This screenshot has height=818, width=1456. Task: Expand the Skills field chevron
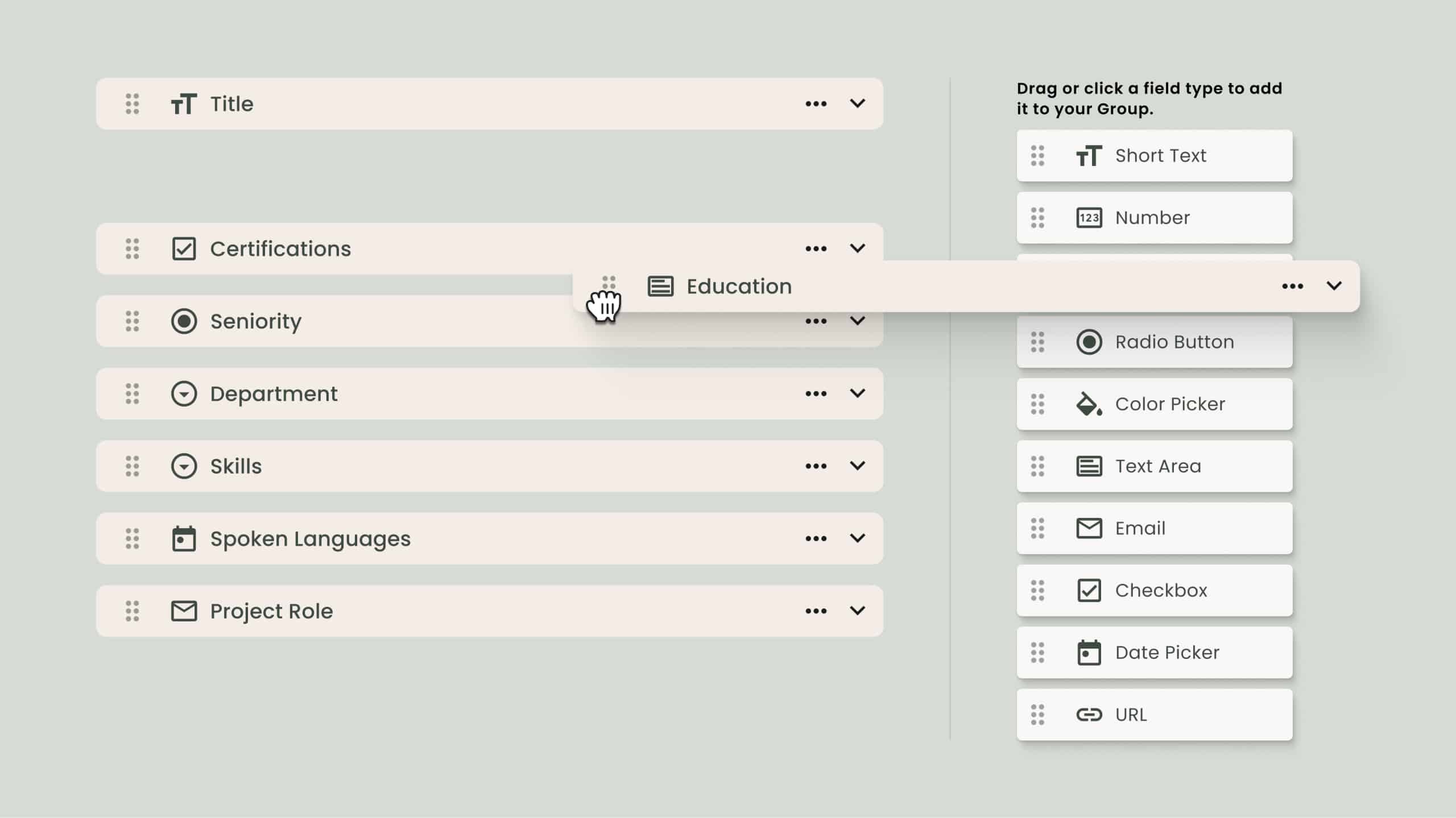click(857, 466)
